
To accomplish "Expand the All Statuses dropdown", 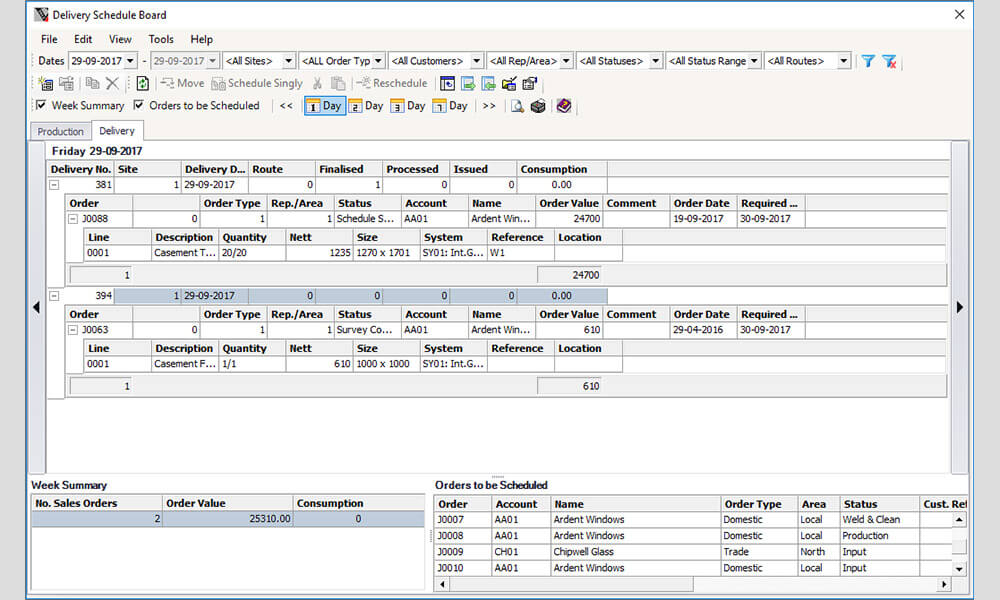I will (x=655, y=61).
